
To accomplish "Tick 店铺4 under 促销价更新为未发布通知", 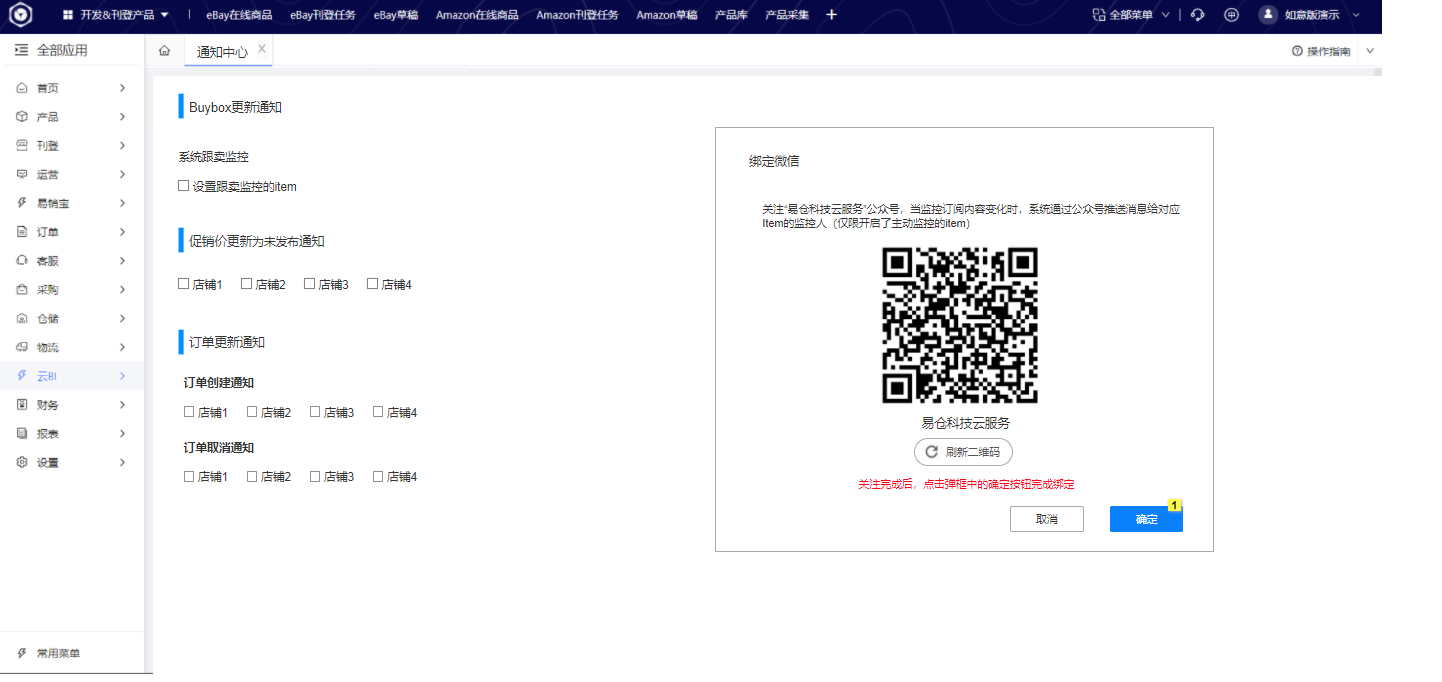I will tap(373, 284).
